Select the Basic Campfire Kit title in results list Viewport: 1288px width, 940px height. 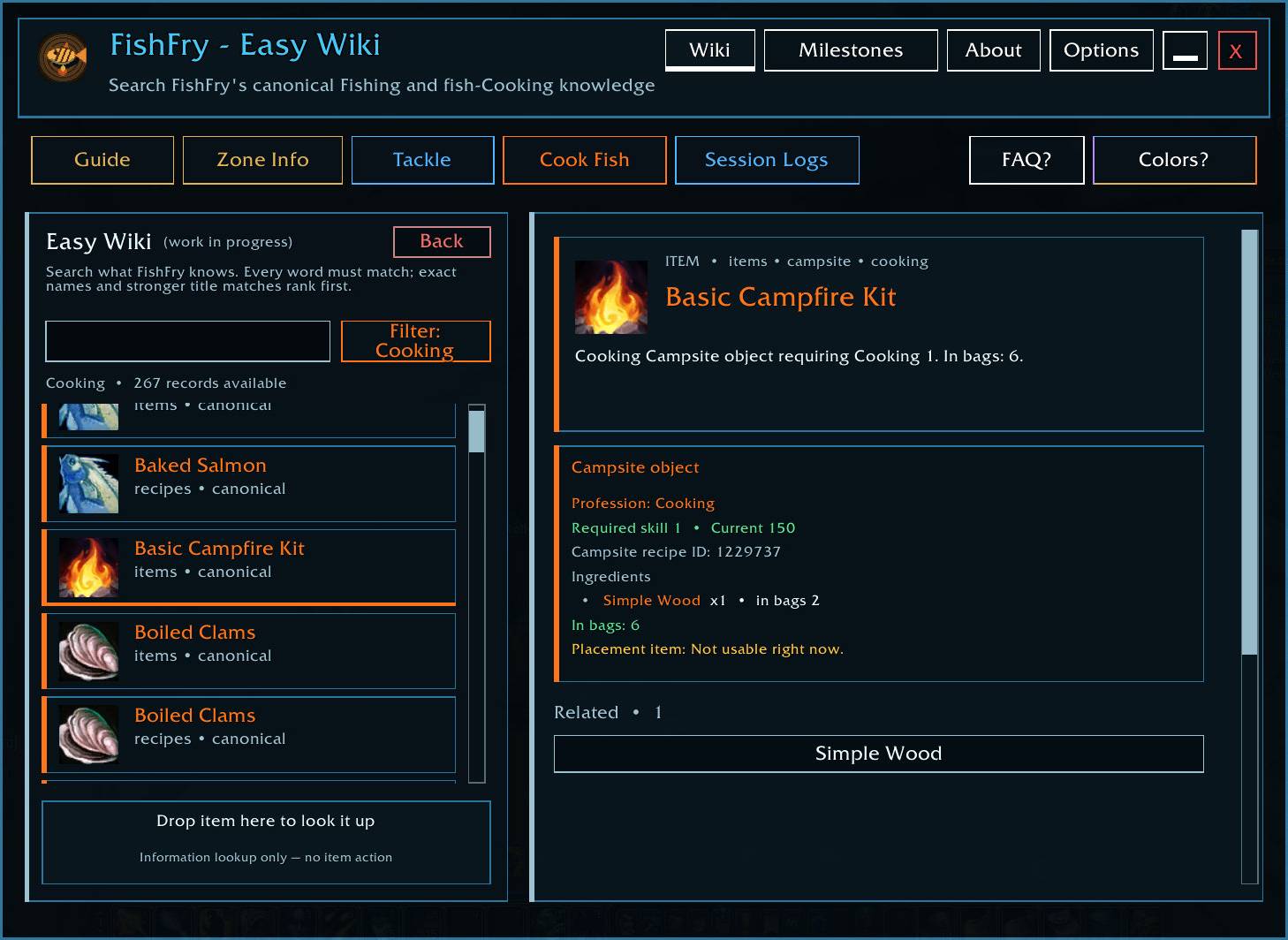[219, 549]
